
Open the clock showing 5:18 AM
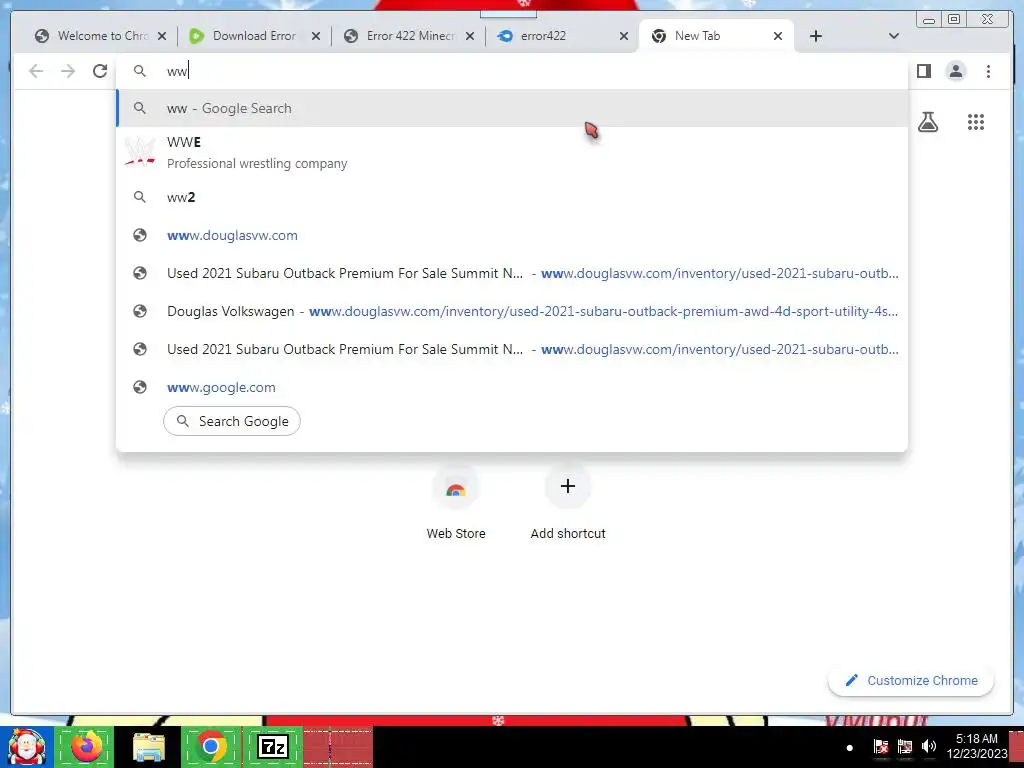tap(977, 746)
